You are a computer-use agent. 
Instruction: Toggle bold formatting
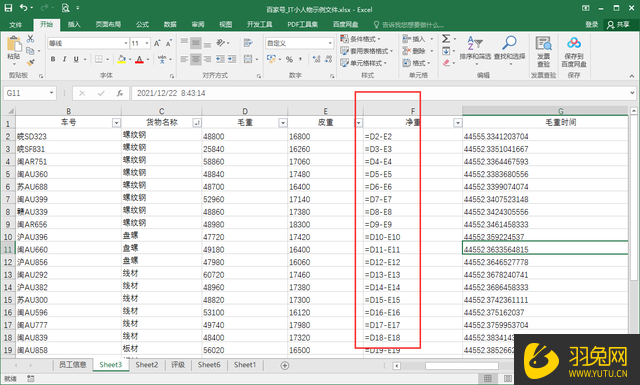tap(53, 59)
